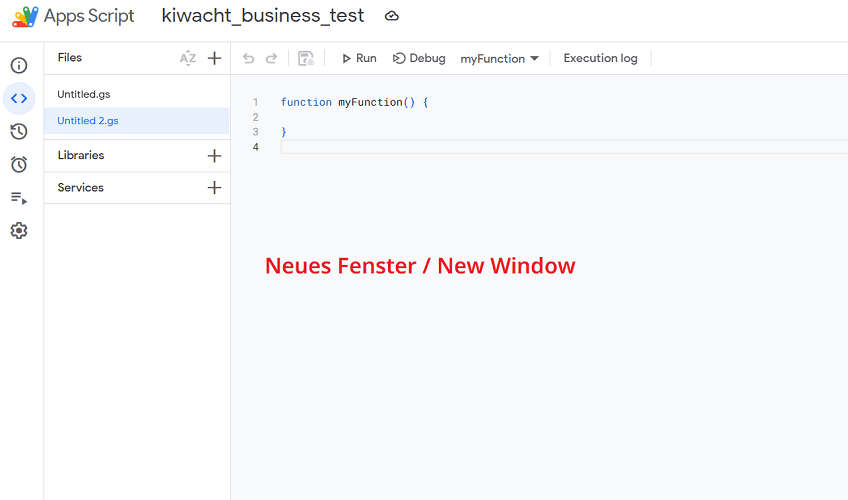Start Debug on the function
The image size is (848, 500).
(x=419, y=58)
